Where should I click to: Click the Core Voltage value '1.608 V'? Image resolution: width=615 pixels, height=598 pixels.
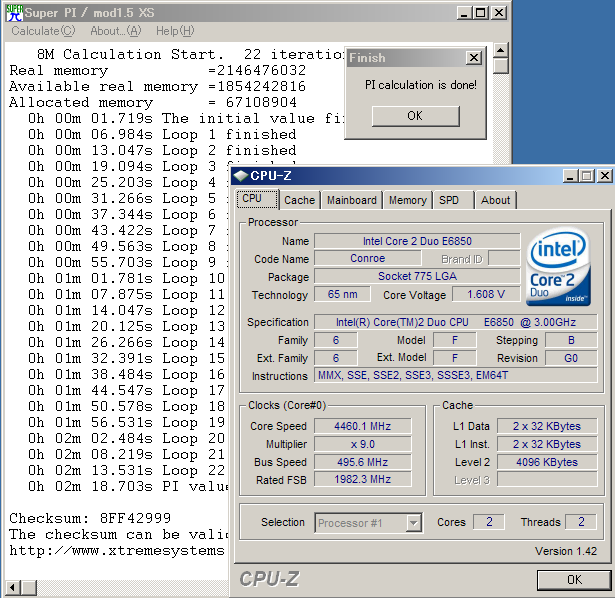coord(486,294)
